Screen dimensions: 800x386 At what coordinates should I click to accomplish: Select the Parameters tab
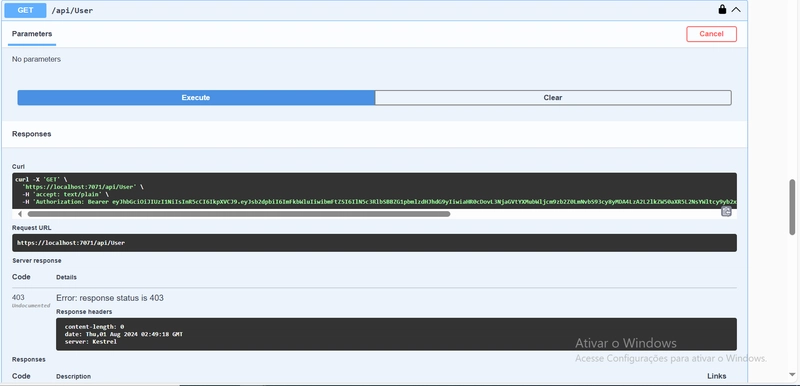[x=32, y=34]
